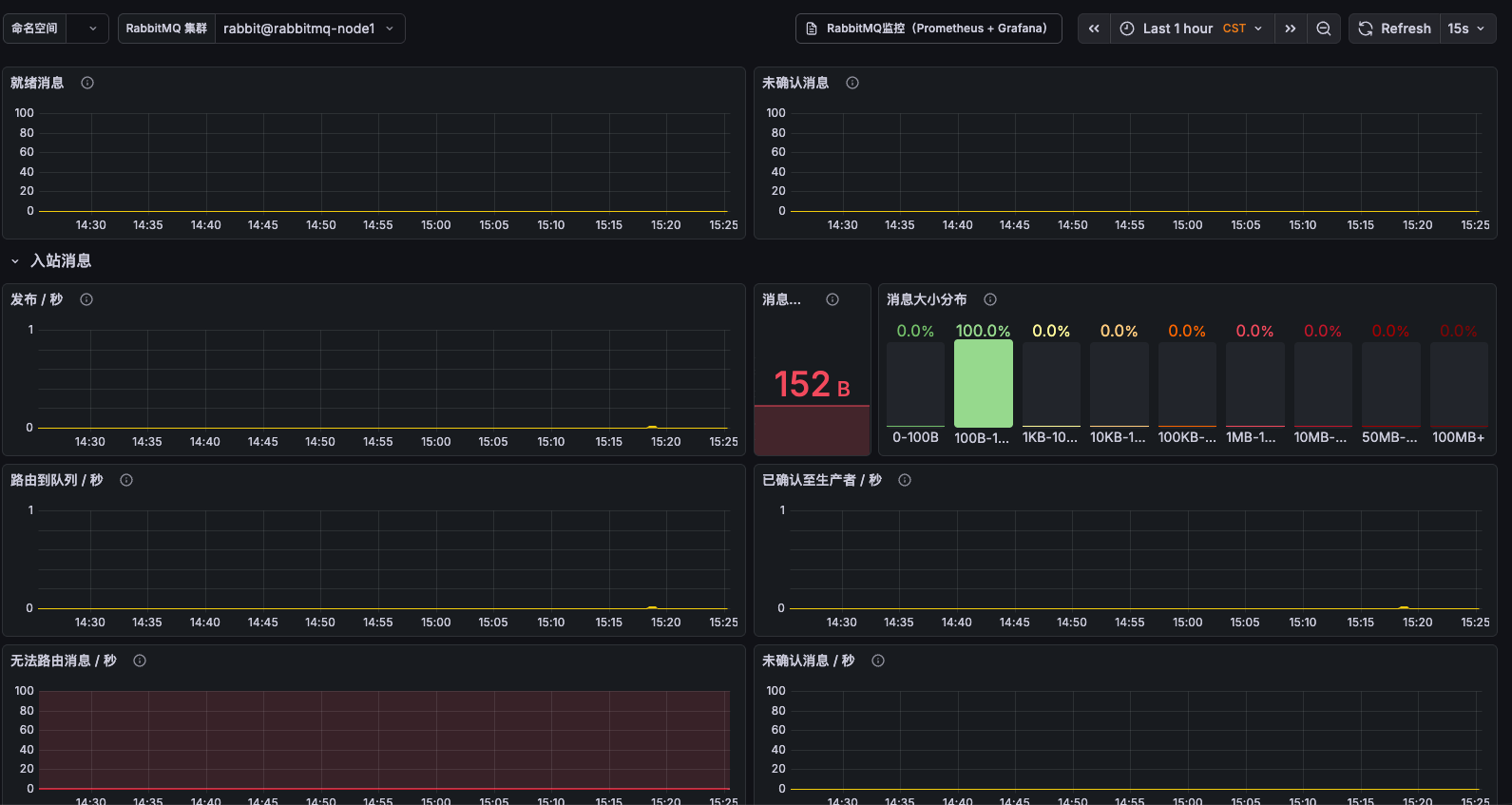This screenshot has width=1512, height=805.
Task: Open the Last 1 hour time picker
Action: [x=1192, y=29]
